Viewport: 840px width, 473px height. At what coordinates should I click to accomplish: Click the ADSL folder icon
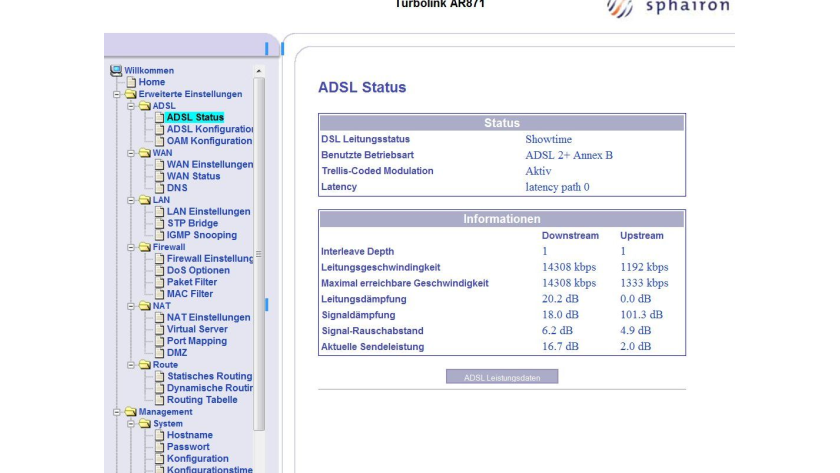click(x=145, y=106)
